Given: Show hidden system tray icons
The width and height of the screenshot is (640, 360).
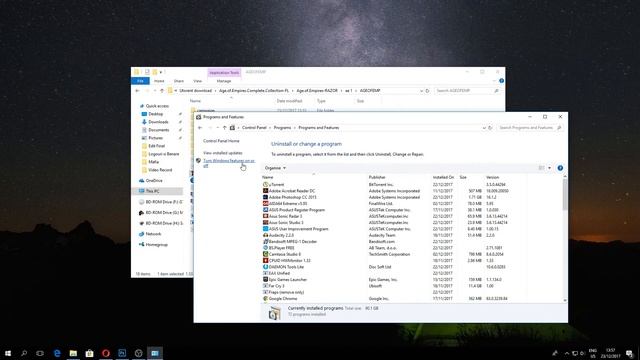Looking at the screenshot, I should (567, 353).
